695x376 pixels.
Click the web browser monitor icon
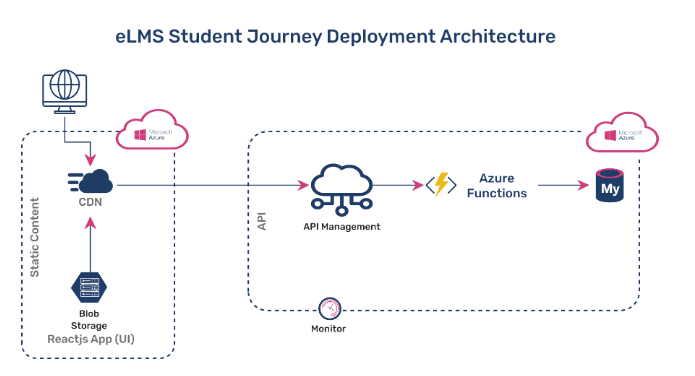point(65,91)
